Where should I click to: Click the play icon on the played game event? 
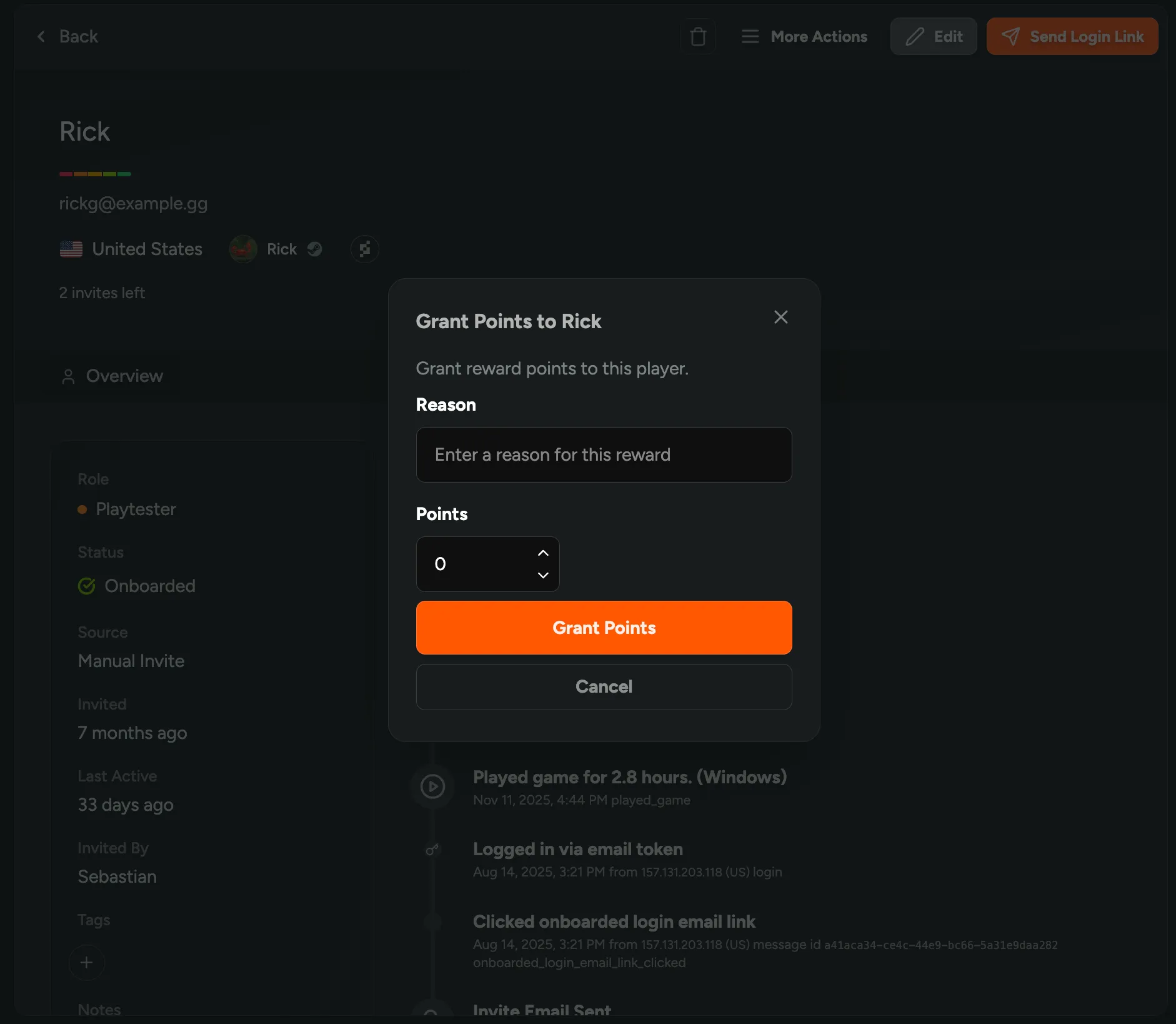click(x=433, y=786)
